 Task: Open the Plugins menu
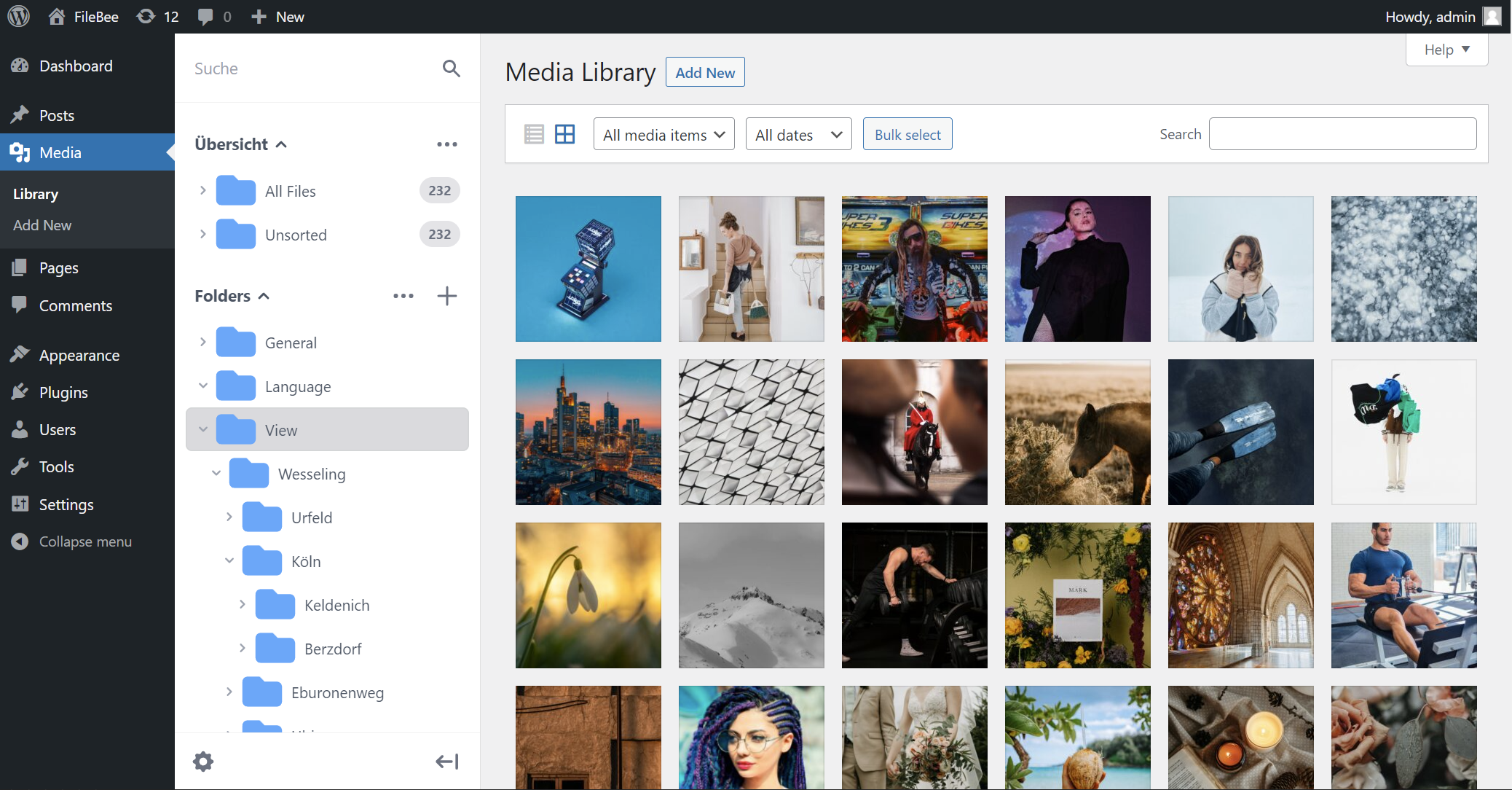tap(63, 393)
